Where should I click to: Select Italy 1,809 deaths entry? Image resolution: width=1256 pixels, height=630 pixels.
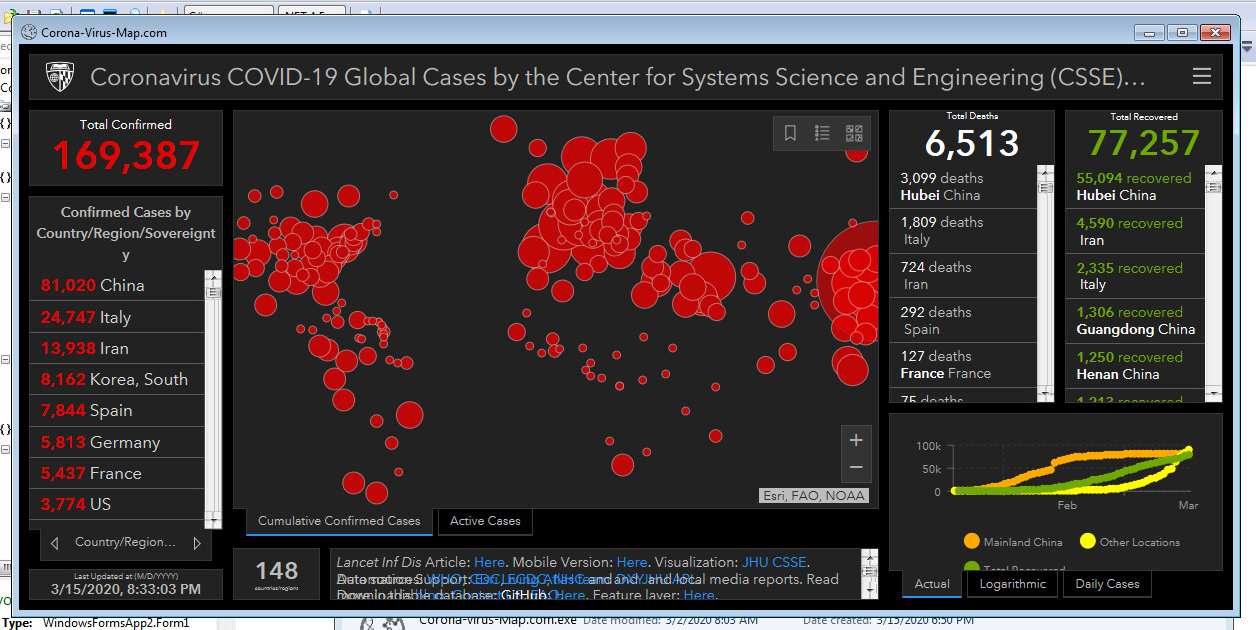point(963,231)
